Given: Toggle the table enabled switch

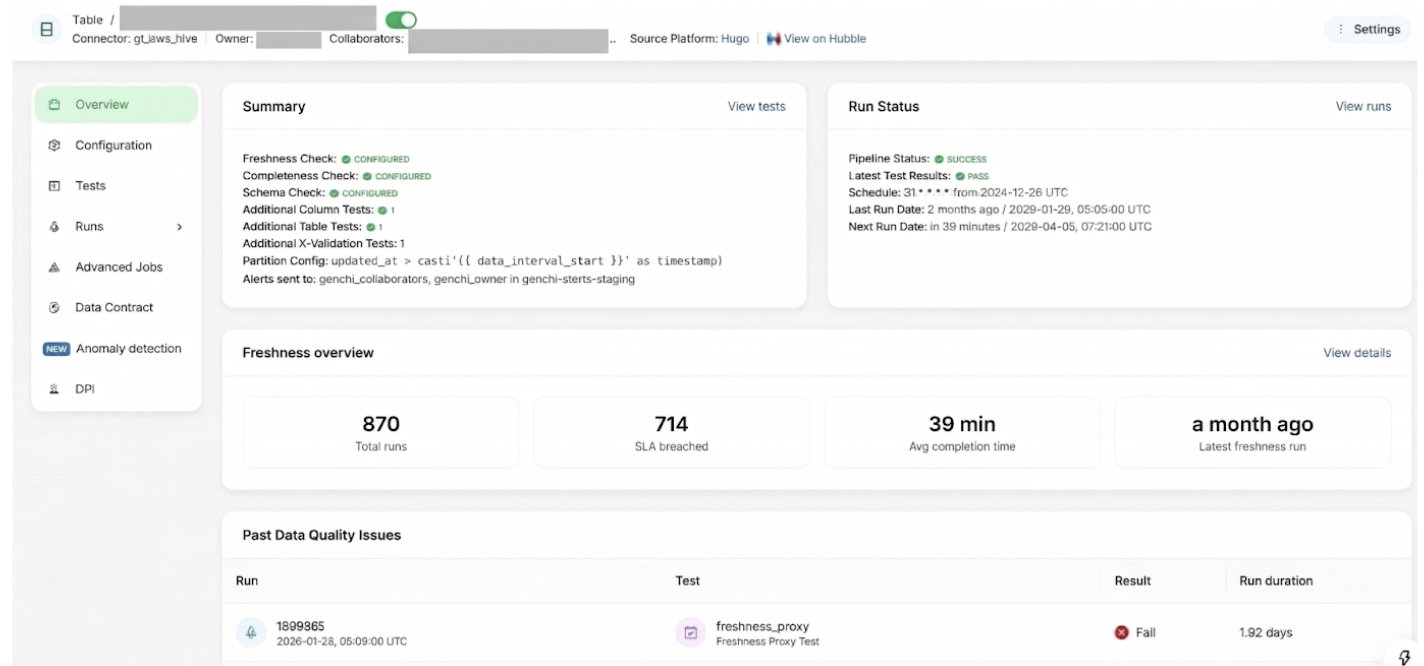Looking at the screenshot, I should 401,19.
